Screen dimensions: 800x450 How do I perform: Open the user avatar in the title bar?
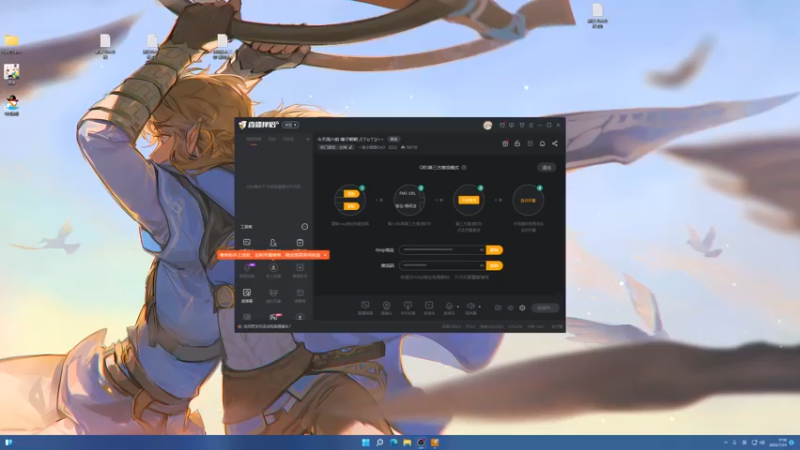pos(488,125)
